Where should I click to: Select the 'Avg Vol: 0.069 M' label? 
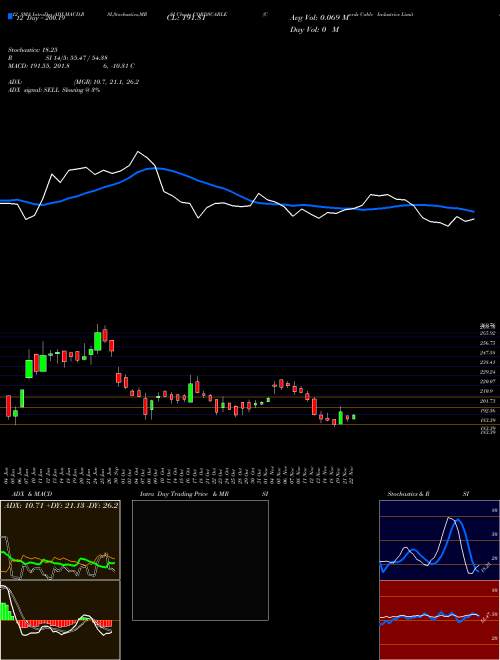click(x=319, y=18)
